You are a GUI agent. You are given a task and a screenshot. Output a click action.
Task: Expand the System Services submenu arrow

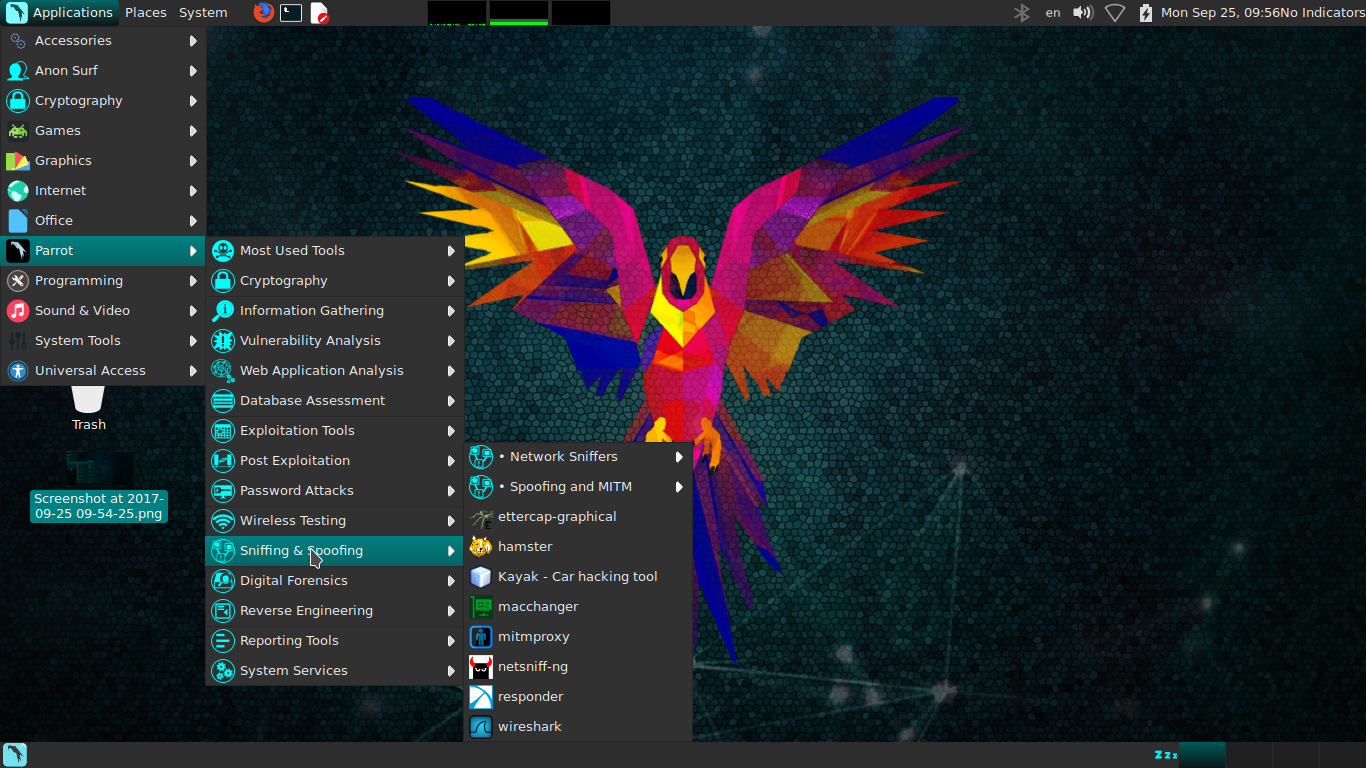click(x=451, y=671)
